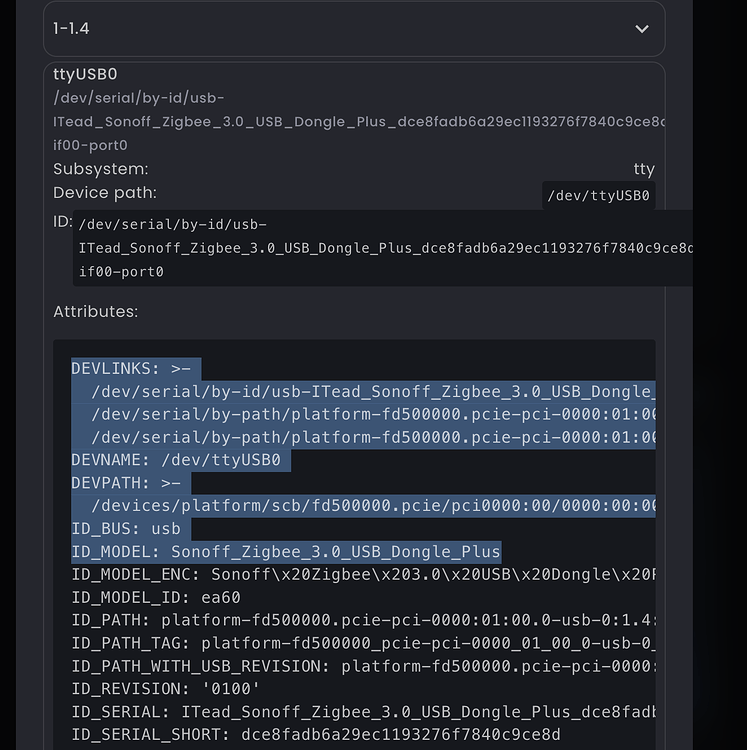Click the dropdown chevron arrow icon
The width and height of the screenshot is (747, 750).
click(642, 29)
